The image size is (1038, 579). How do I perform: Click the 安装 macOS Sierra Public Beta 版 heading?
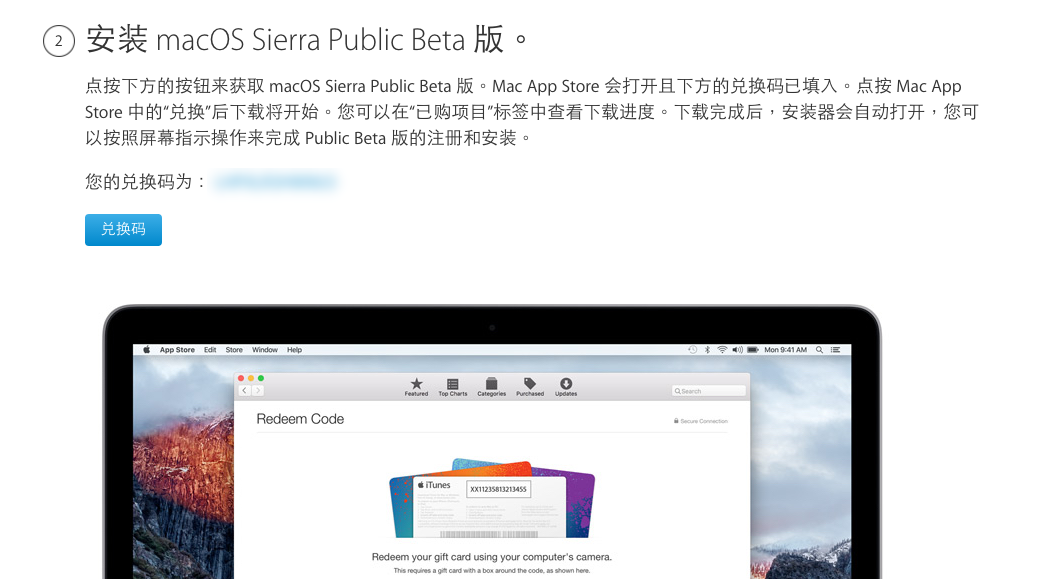[x=307, y=40]
